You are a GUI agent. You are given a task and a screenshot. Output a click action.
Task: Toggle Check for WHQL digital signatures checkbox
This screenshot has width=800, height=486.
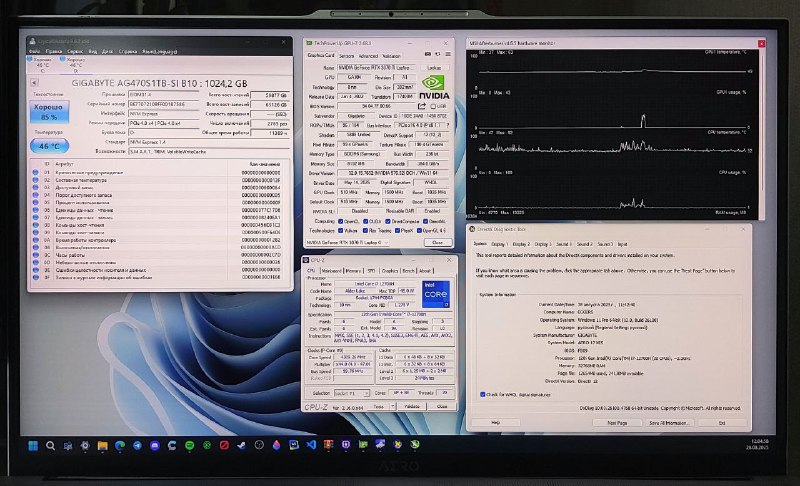483,394
